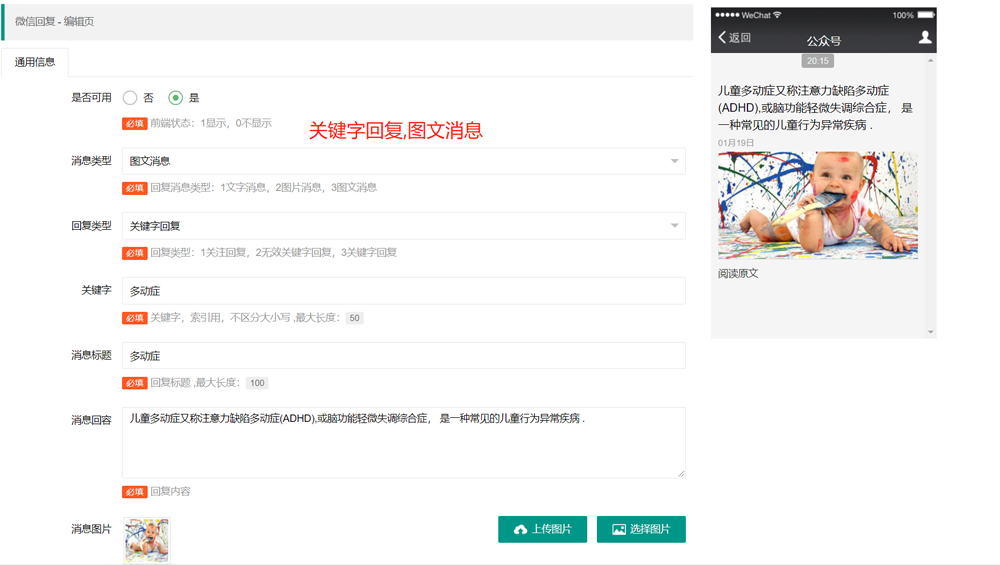
Task: Open the 回复类型 dropdown showing 关键字回复
Action: pyautogui.click(x=404, y=226)
